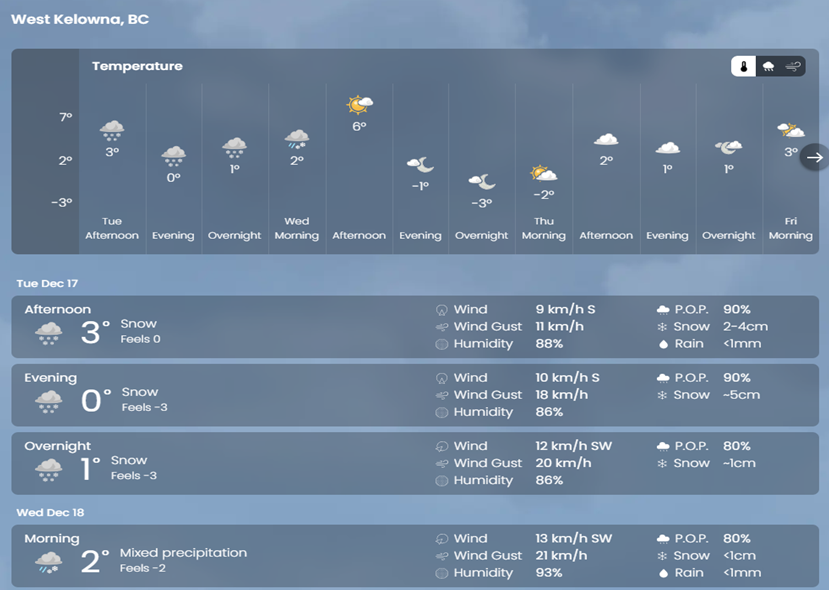The width and height of the screenshot is (829, 590).
Task: Click Wed Morning column label in chart
Action: click(x=297, y=228)
